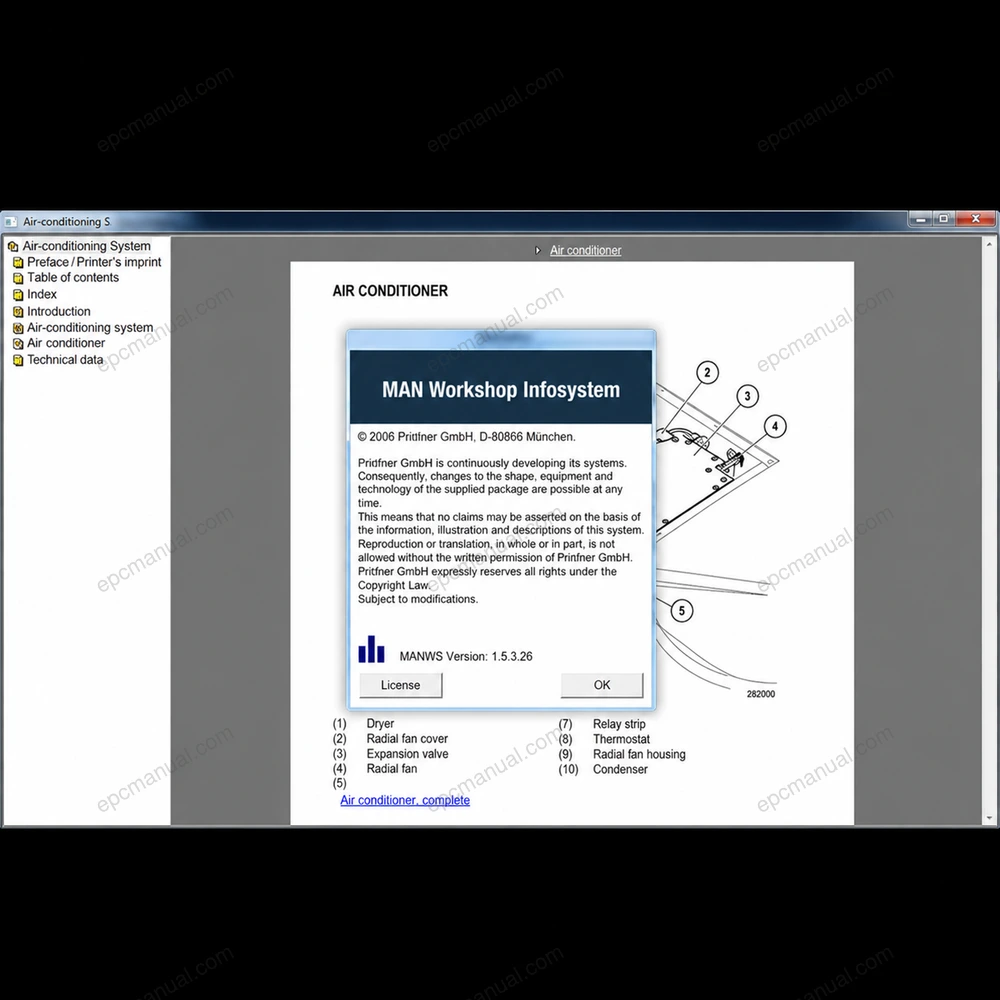
Task: Click the MANWS blue bars logo
Action: coord(371,649)
